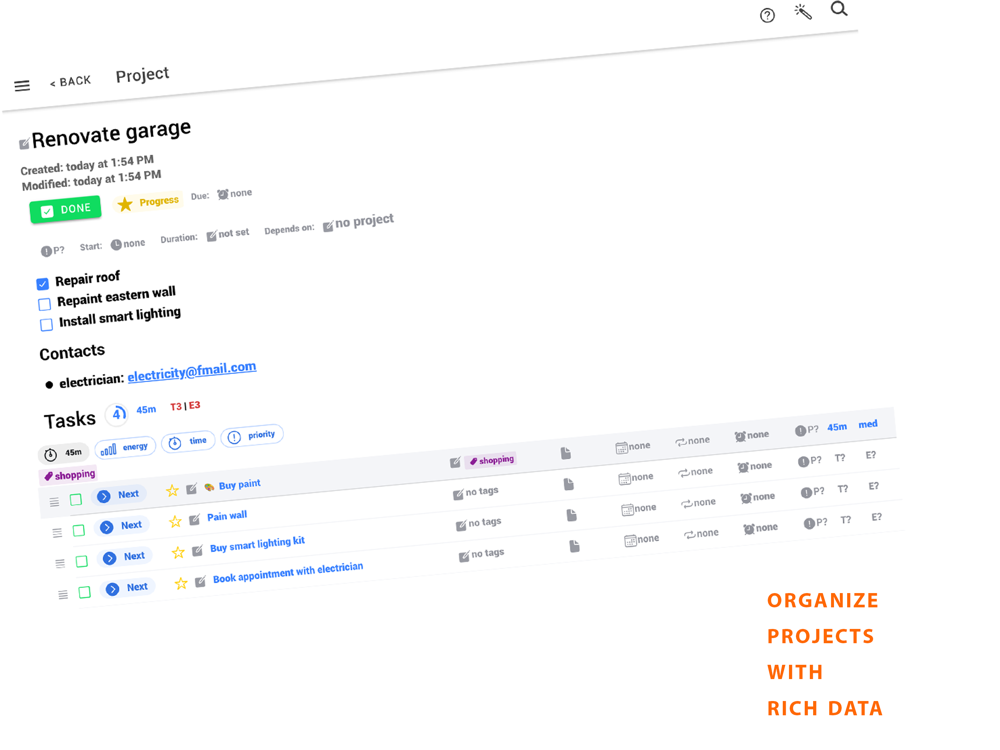This screenshot has height=750, width=1000.
Task: Open the hamburger navigation menu
Action: (22, 85)
